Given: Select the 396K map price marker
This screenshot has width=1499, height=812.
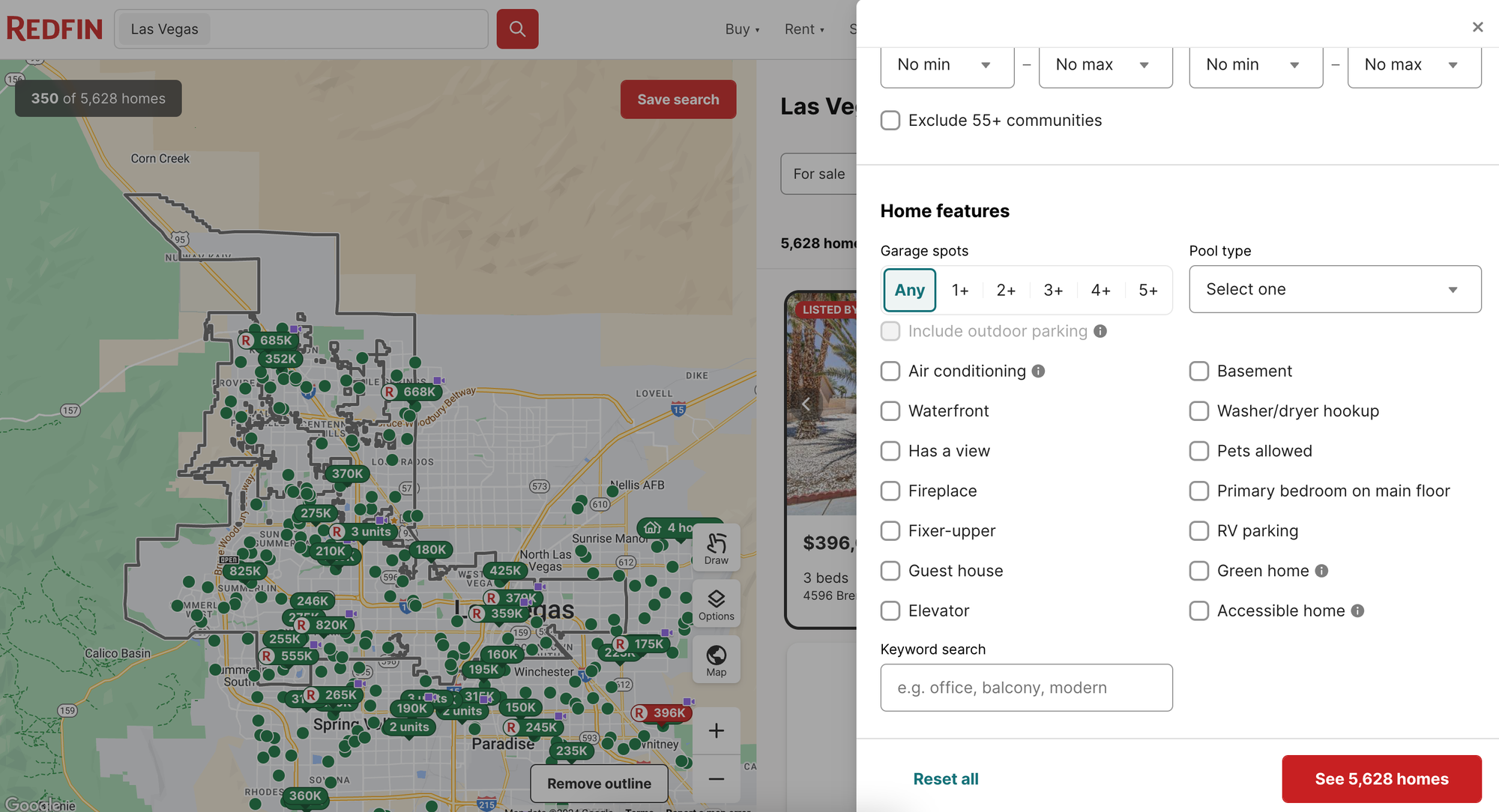Looking at the screenshot, I should tap(663, 713).
